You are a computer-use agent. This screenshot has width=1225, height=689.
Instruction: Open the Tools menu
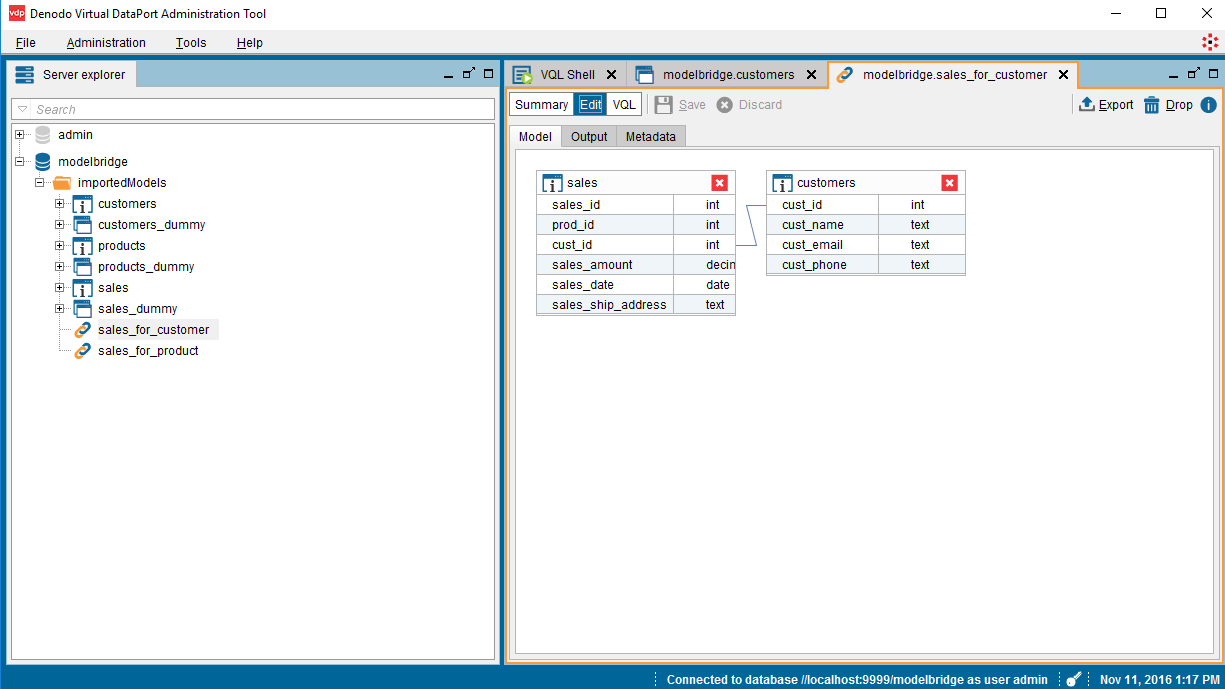tap(191, 43)
